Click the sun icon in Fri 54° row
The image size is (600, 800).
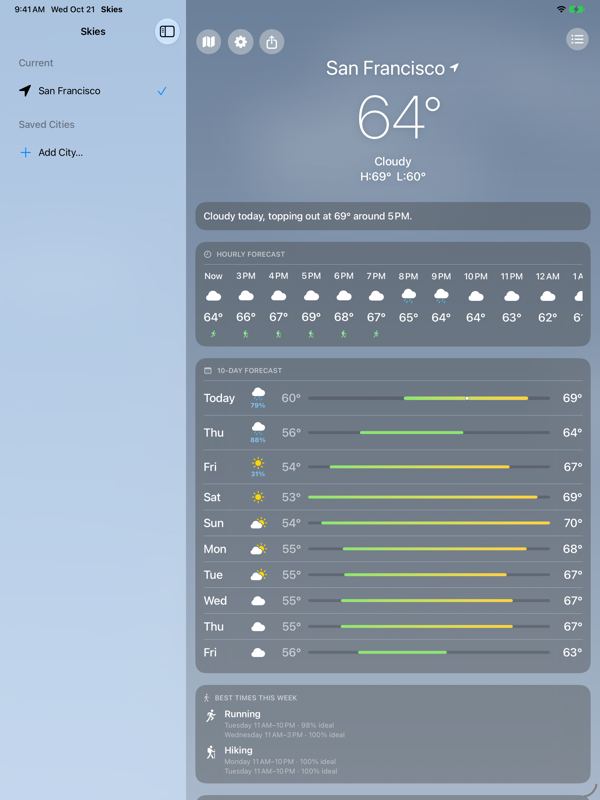tap(258, 464)
